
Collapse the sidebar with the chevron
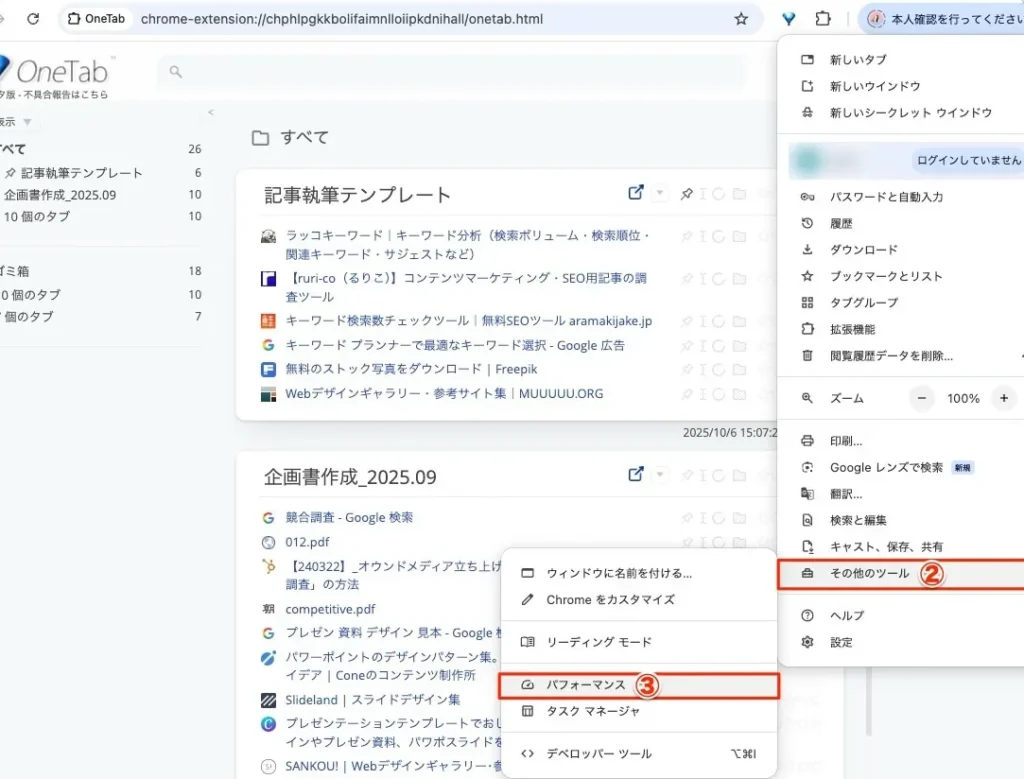(x=210, y=112)
